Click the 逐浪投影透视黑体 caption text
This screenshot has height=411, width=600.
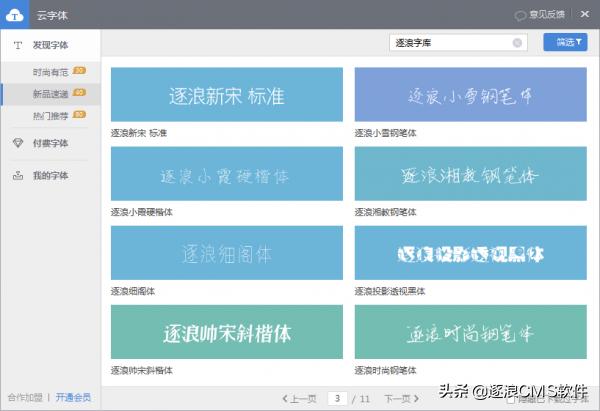tap(390, 292)
